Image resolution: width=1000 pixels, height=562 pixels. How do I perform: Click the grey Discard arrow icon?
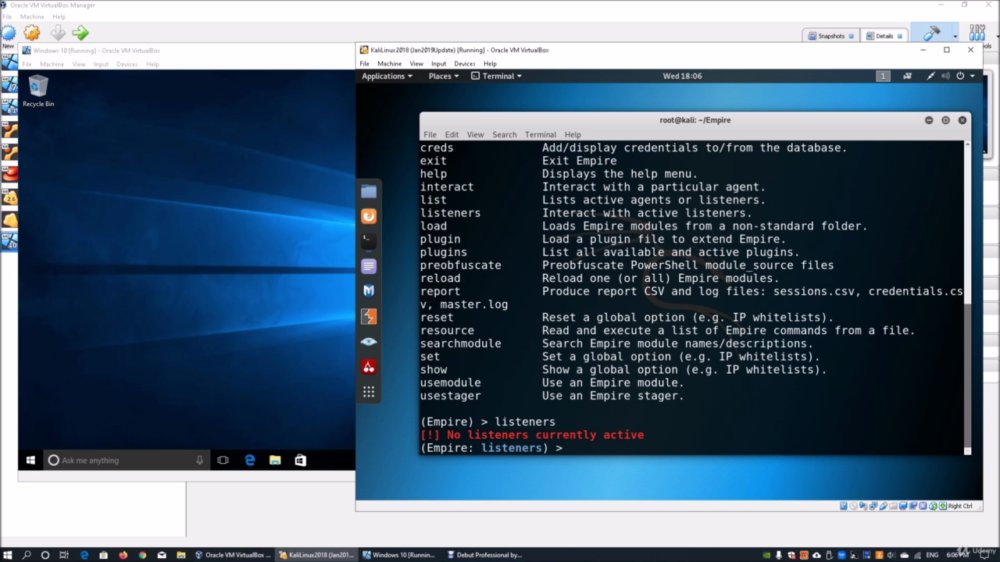tap(57, 33)
